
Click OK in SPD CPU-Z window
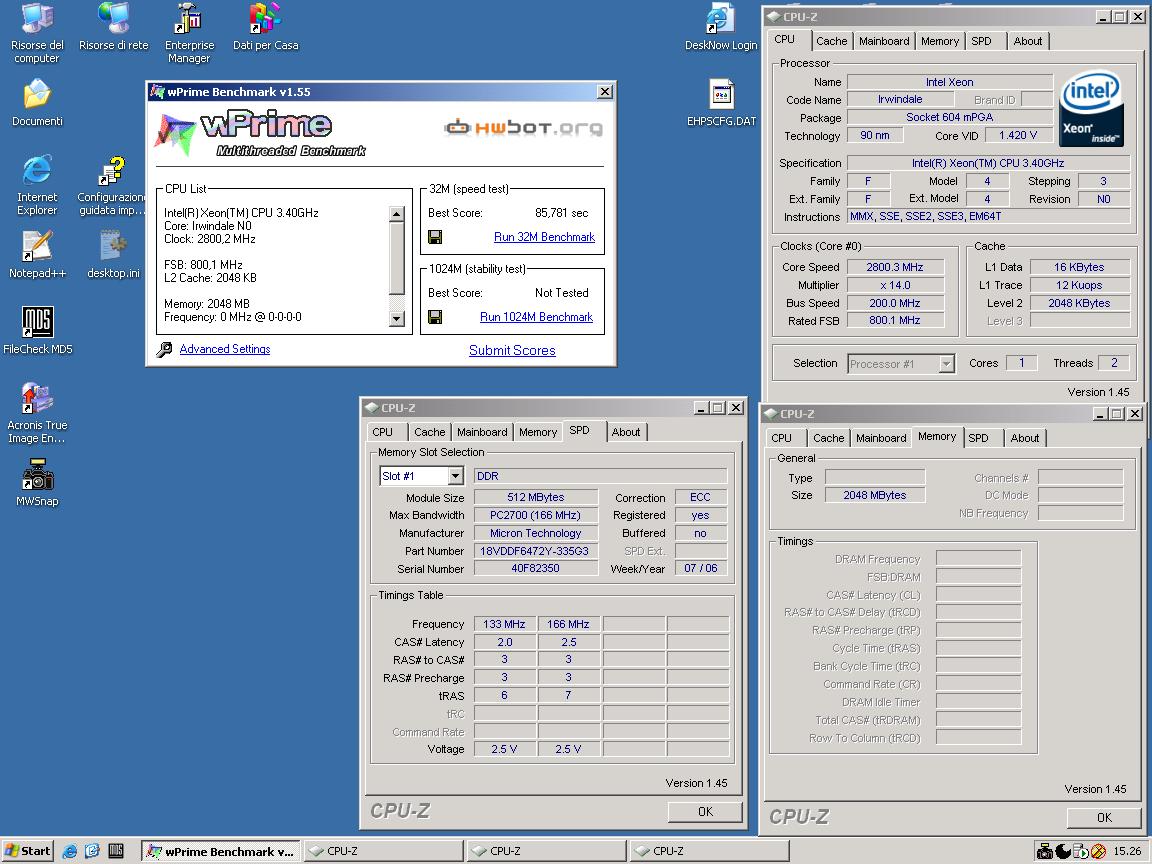tap(705, 812)
